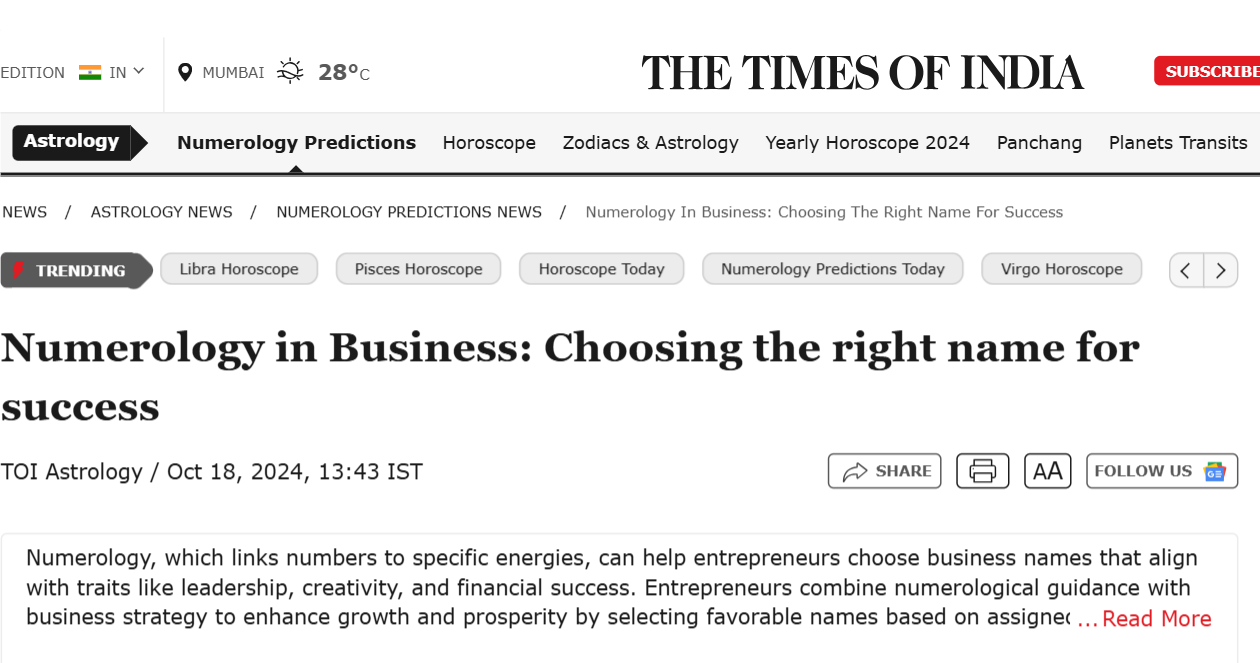The image size is (1260, 663).
Task: Select Horoscope from the navigation bar
Action: point(489,142)
